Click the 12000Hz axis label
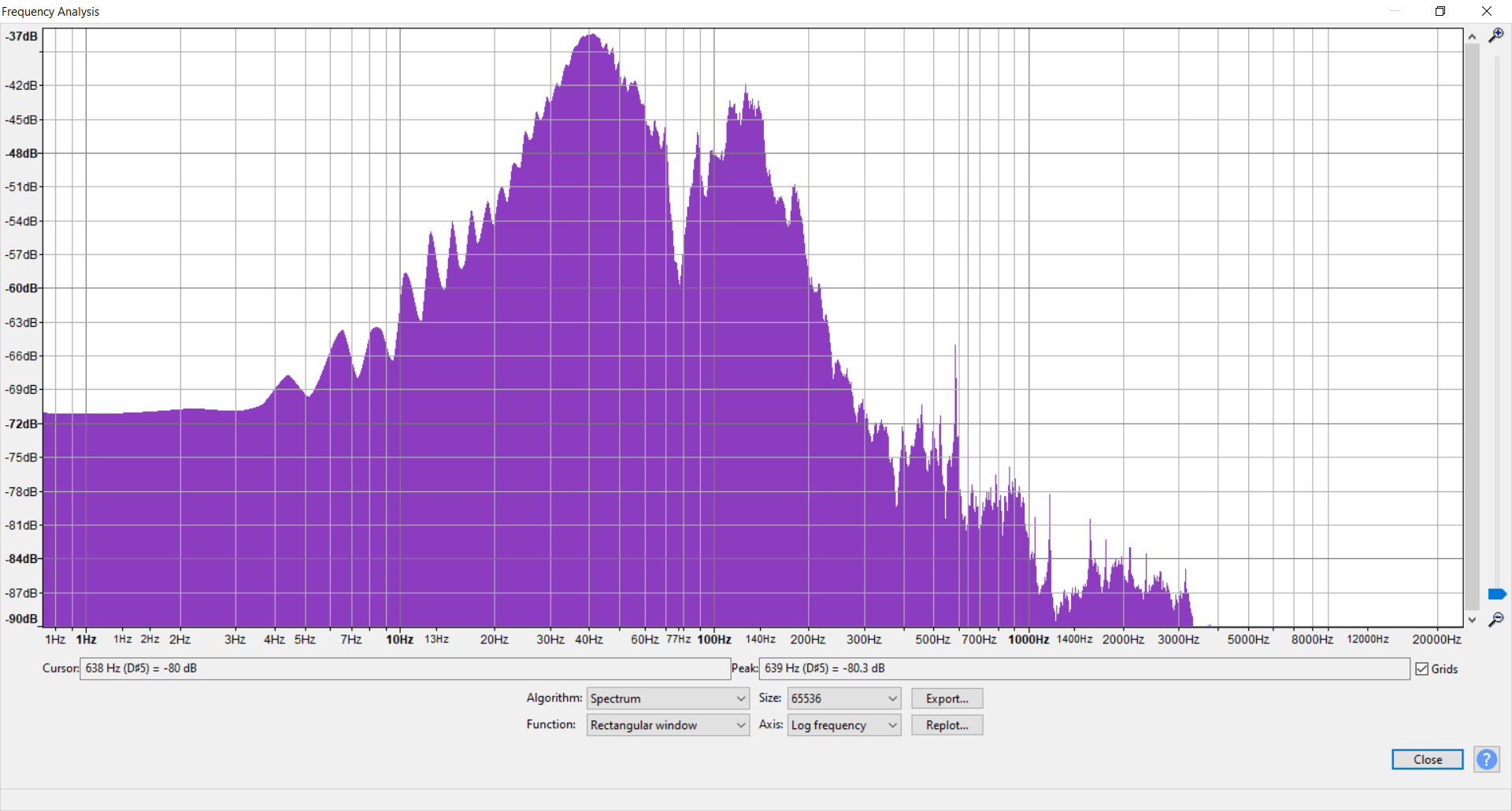 [1368, 639]
